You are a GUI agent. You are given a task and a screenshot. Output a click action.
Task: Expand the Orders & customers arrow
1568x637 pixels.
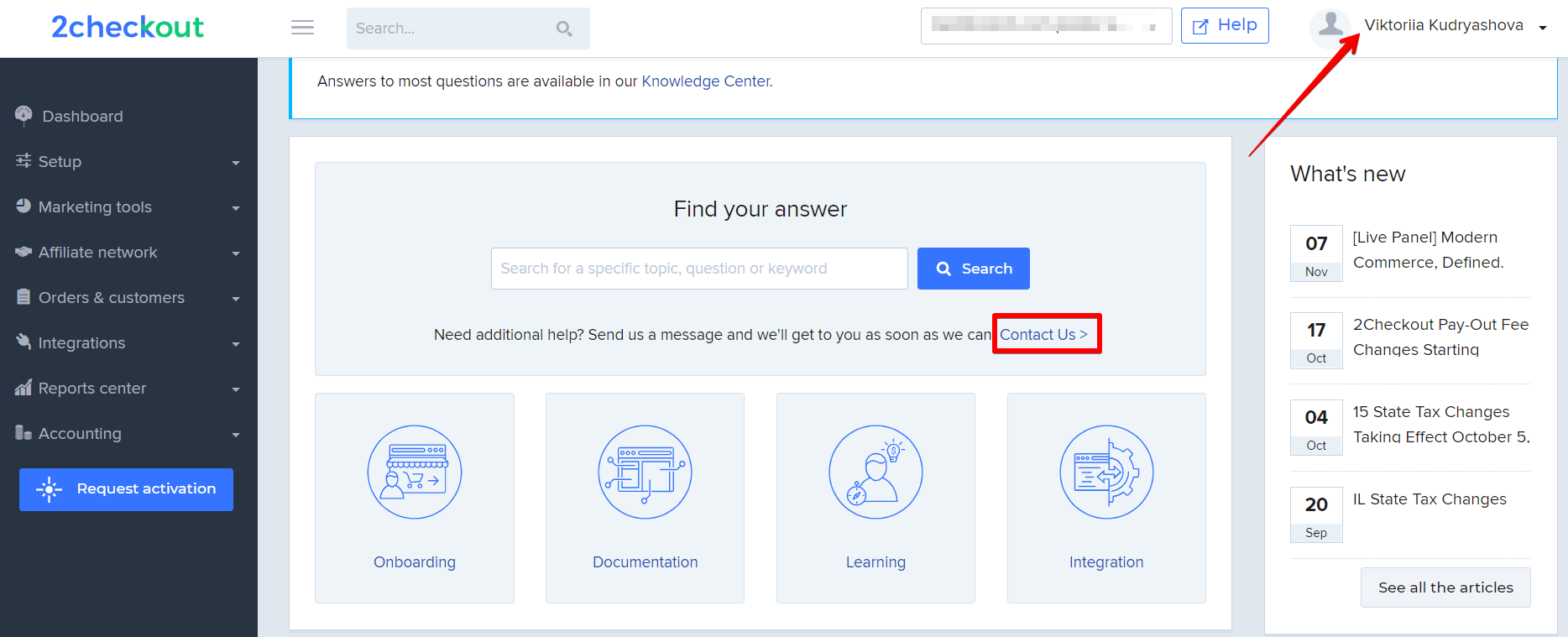click(x=236, y=299)
